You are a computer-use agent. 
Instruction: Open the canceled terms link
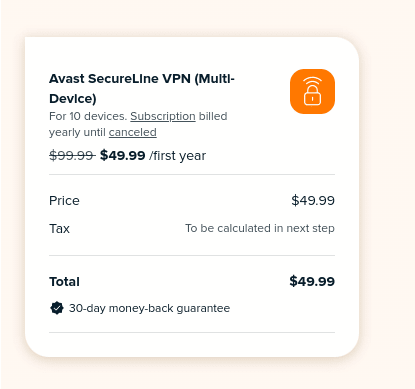133,132
